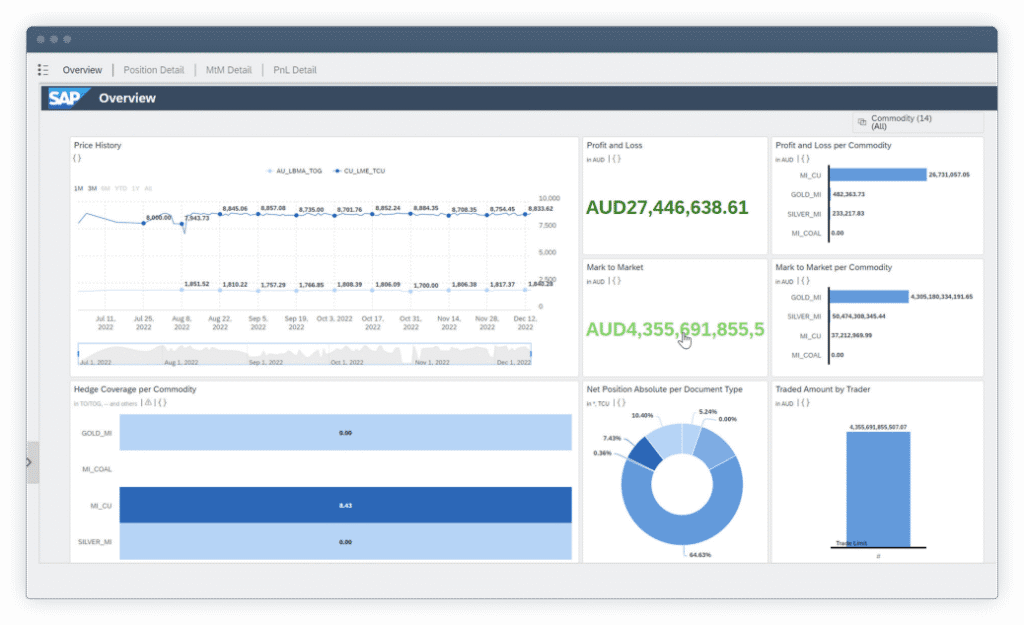
Task: Switch to the Position Detail tab
Action: tap(153, 70)
